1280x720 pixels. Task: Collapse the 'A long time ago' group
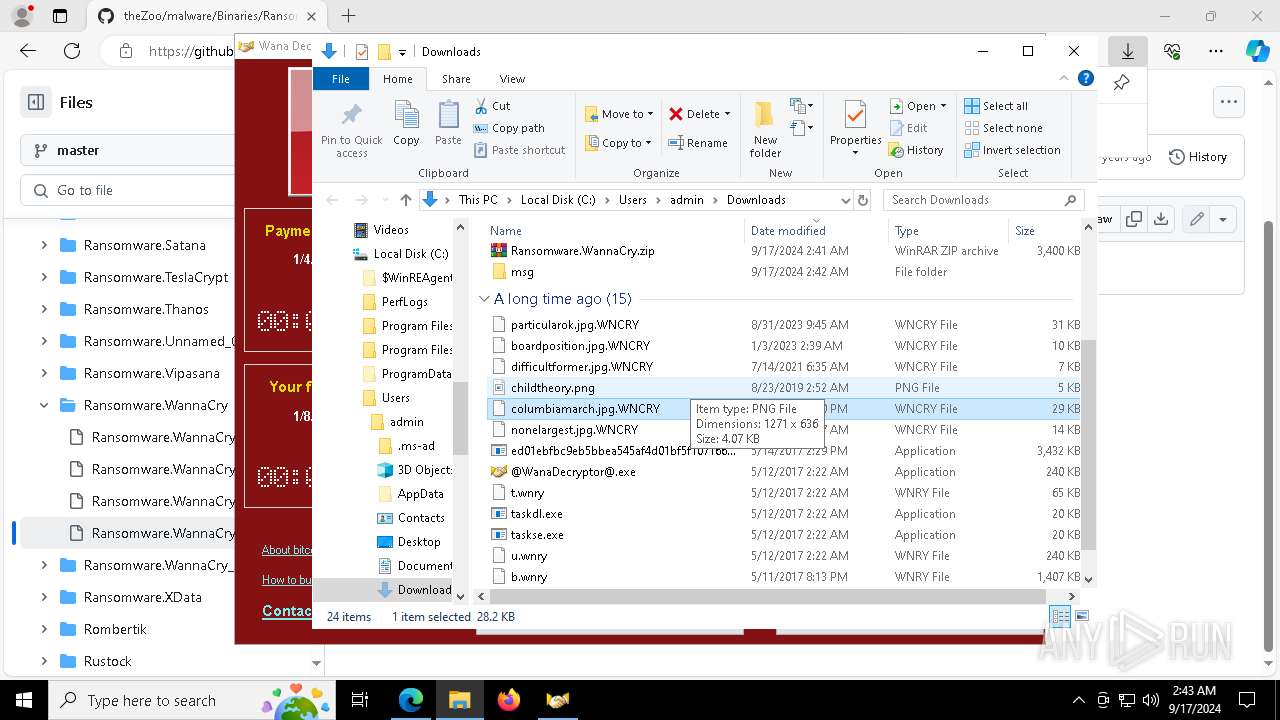point(484,299)
